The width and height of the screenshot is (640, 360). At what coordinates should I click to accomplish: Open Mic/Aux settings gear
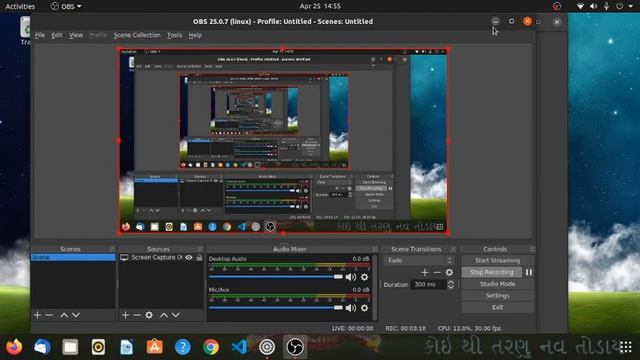[364, 308]
